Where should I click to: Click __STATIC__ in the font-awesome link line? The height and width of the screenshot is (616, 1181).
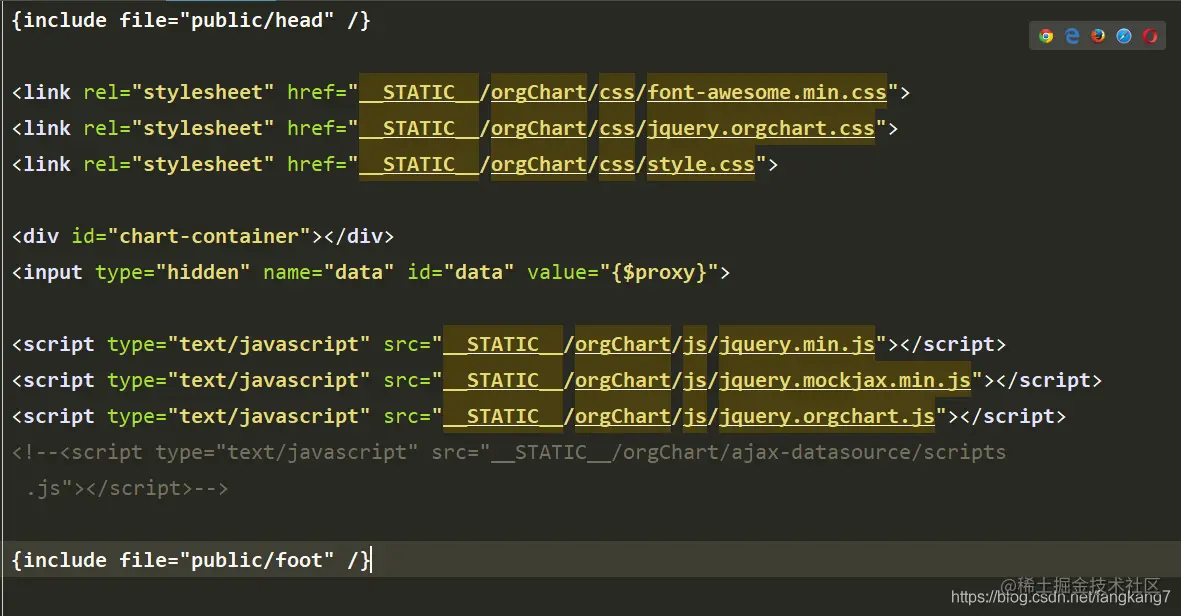pyautogui.click(x=419, y=93)
